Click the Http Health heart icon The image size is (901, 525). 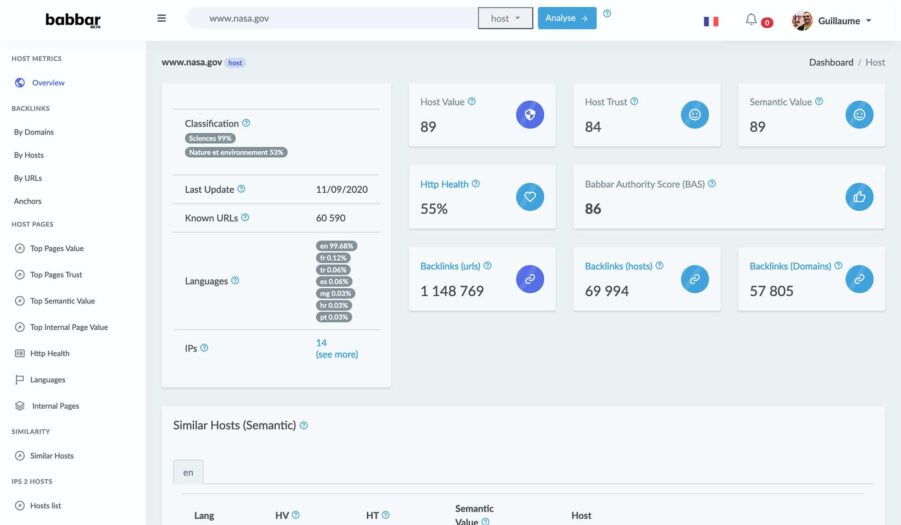tap(530, 197)
